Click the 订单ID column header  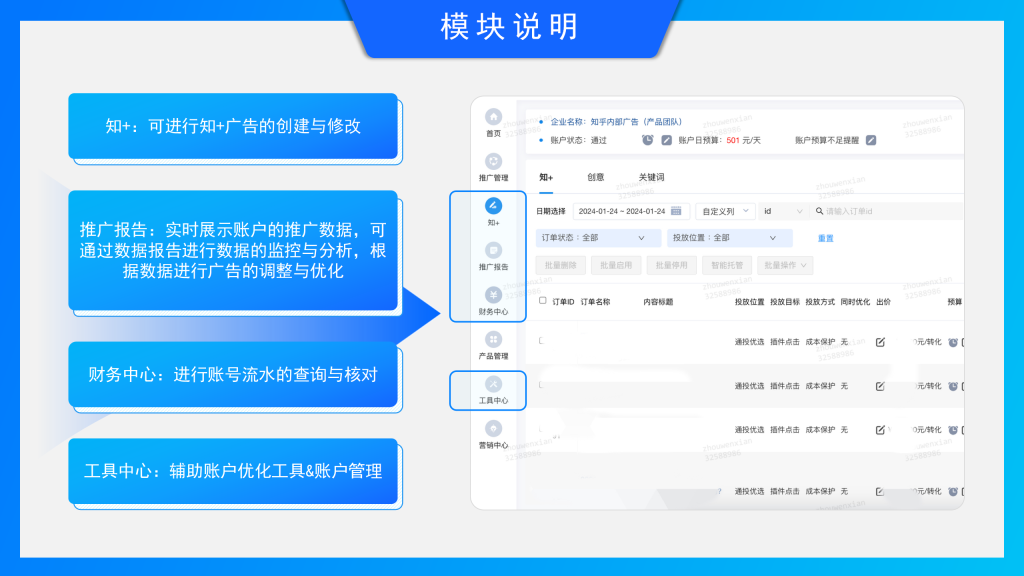click(563, 302)
